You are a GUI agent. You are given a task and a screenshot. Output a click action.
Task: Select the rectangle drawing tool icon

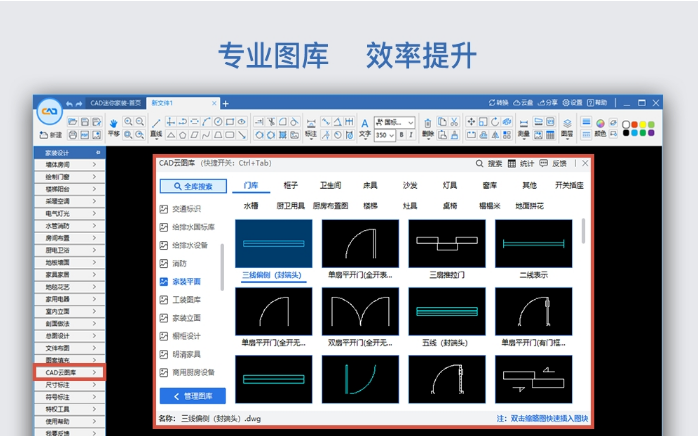click(230, 121)
